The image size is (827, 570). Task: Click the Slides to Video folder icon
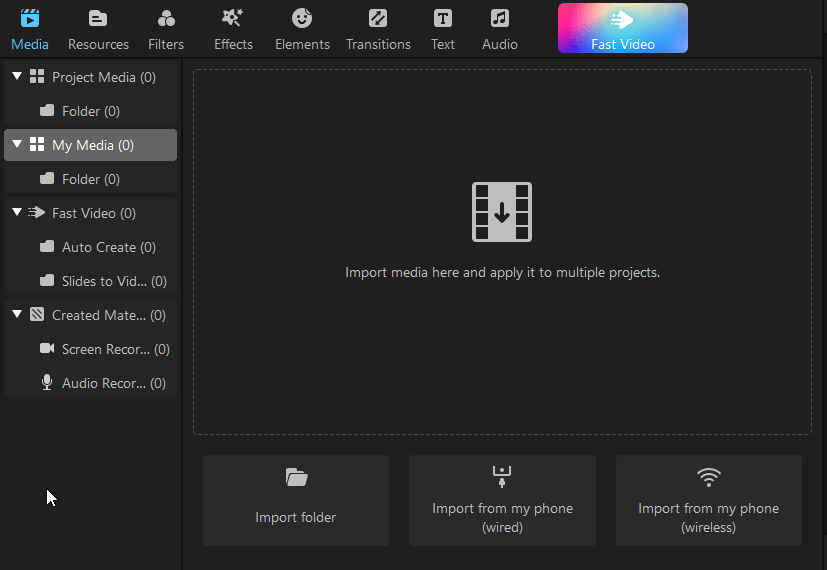coord(47,280)
